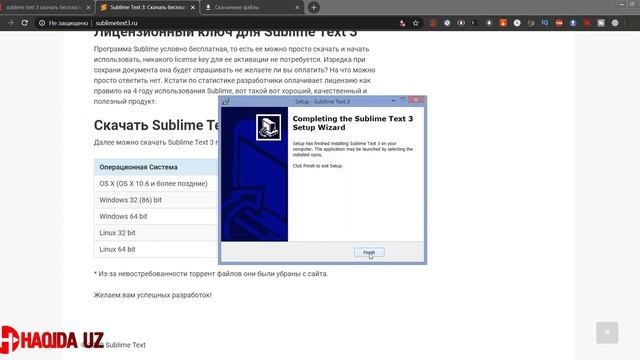Click the checkered grid extension icon

click(601, 23)
